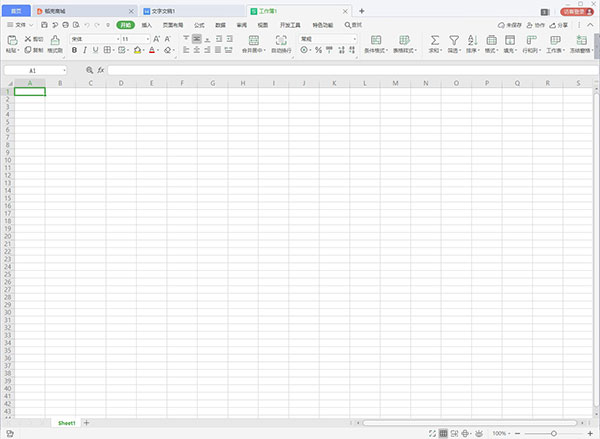Screen dimensions: 600x439
Task: Click the Freeze Panes icon
Action: coord(582,40)
